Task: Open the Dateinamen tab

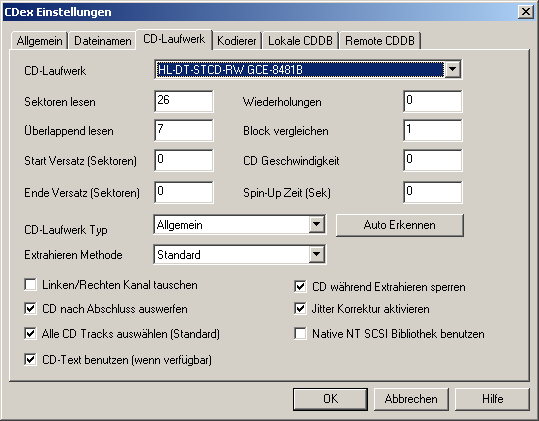Action: click(103, 41)
